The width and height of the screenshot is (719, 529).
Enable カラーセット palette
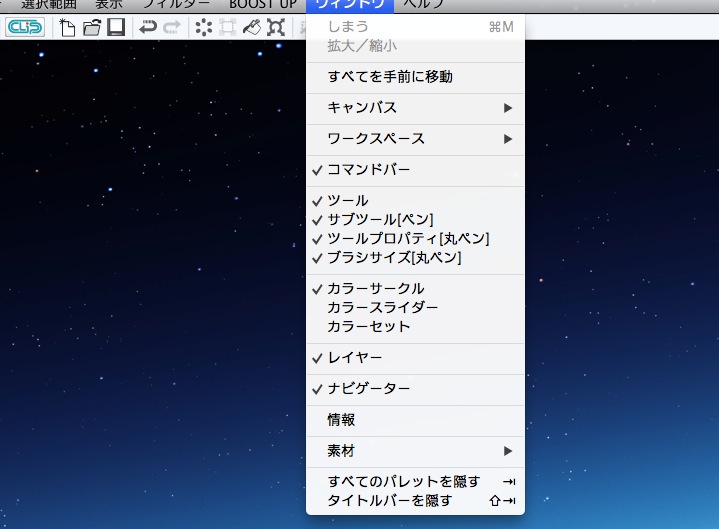(415, 327)
